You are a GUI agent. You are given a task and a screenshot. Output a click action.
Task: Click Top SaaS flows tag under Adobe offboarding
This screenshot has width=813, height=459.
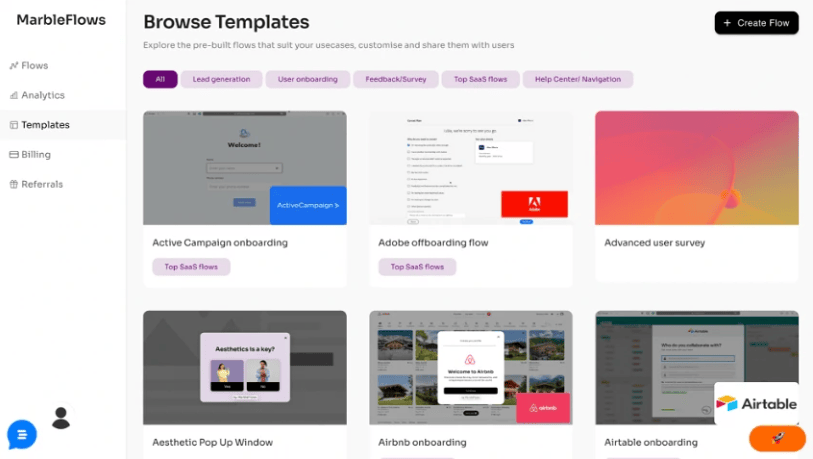(x=417, y=267)
